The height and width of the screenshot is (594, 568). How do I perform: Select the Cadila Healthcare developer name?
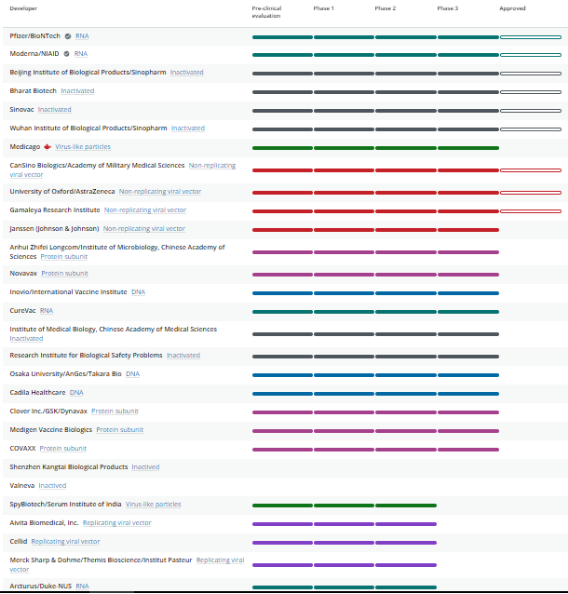click(x=38, y=393)
